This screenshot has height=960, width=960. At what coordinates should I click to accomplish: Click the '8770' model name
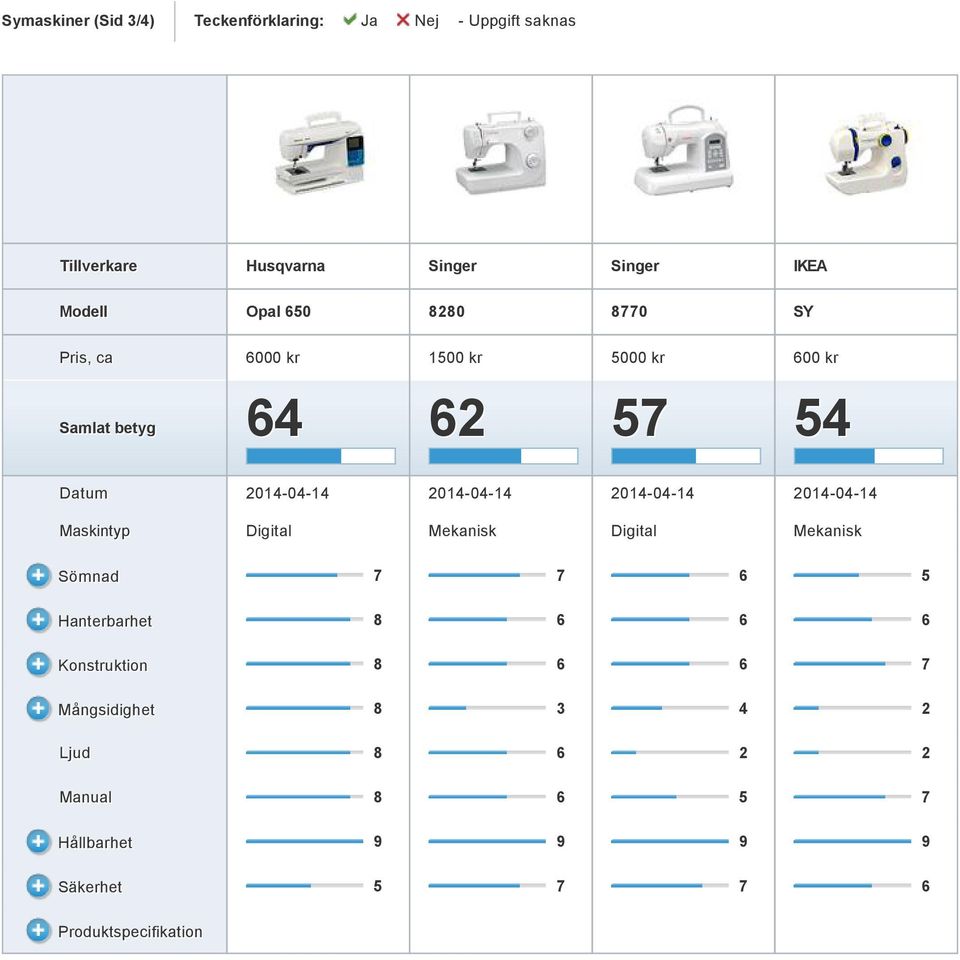point(629,312)
